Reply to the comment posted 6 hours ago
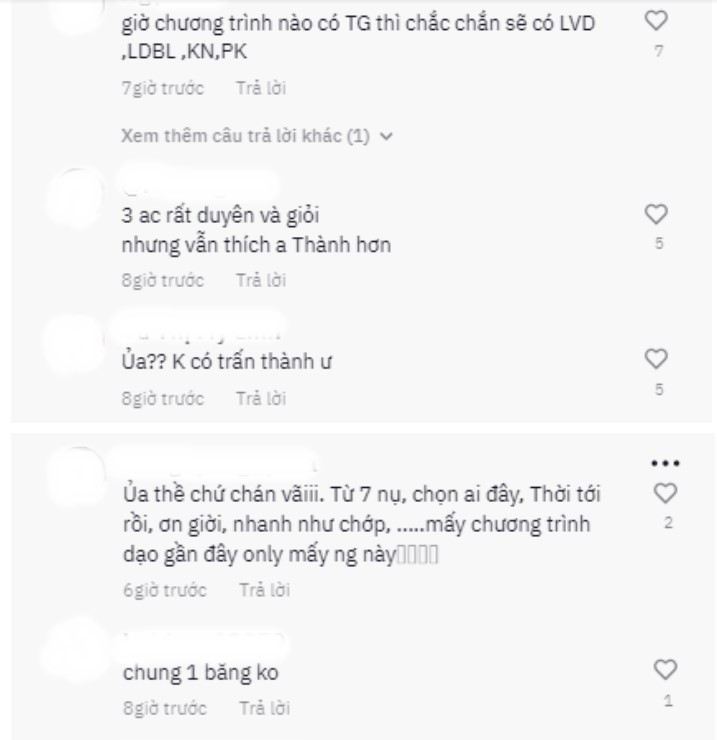This screenshot has width=717, height=740. click(x=264, y=590)
